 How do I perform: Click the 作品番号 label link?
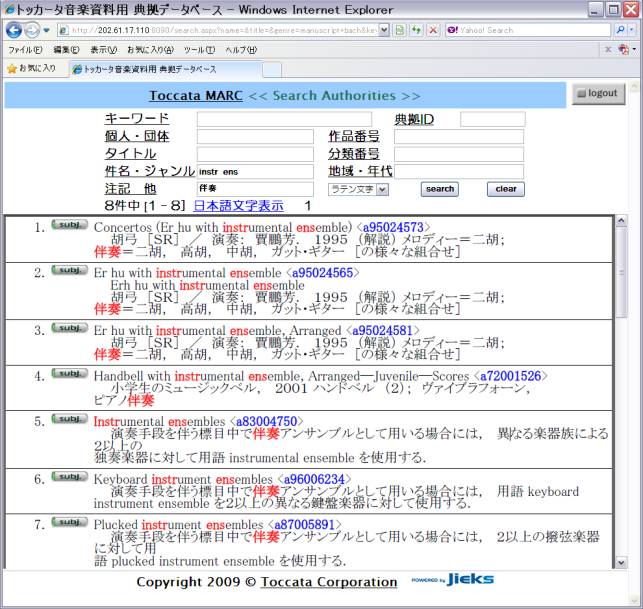(x=354, y=136)
